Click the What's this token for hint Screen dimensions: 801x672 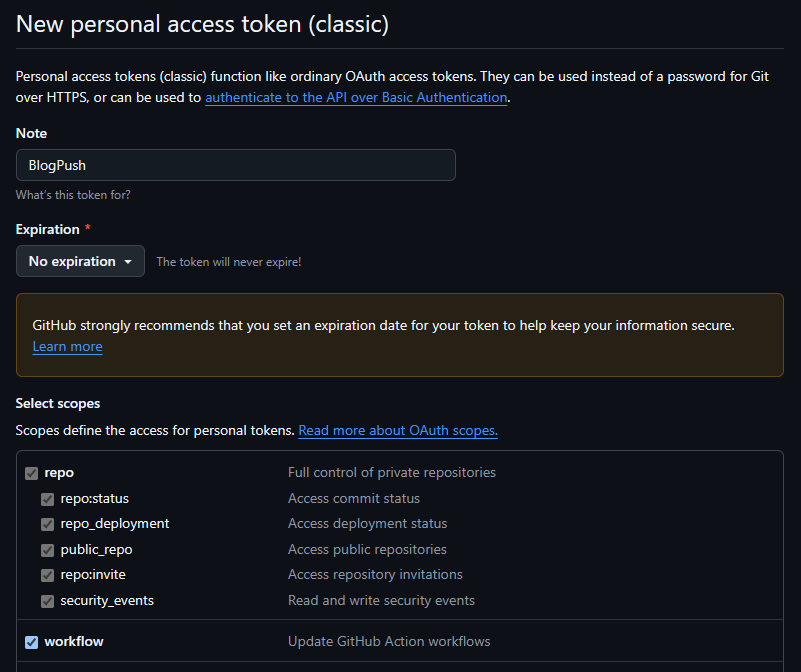(x=73, y=195)
